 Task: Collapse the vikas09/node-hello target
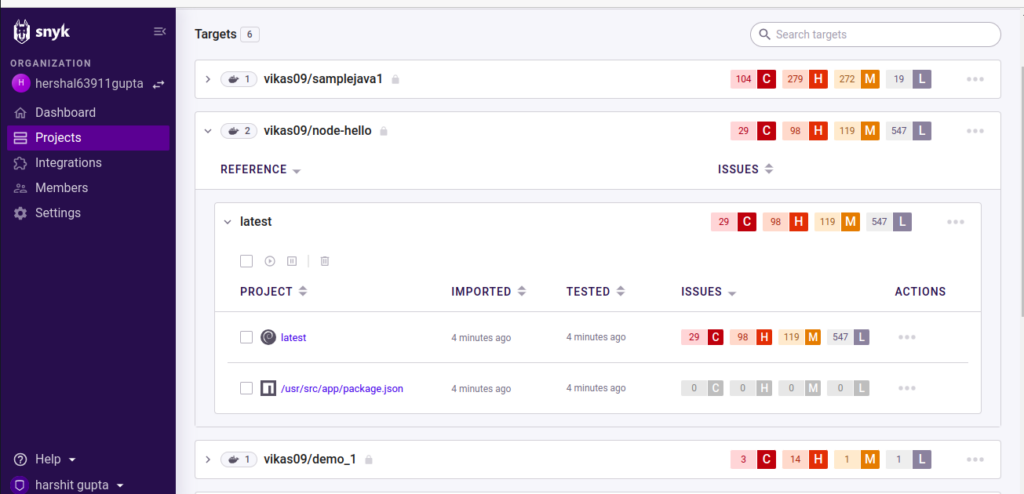click(x=208, y=131)
